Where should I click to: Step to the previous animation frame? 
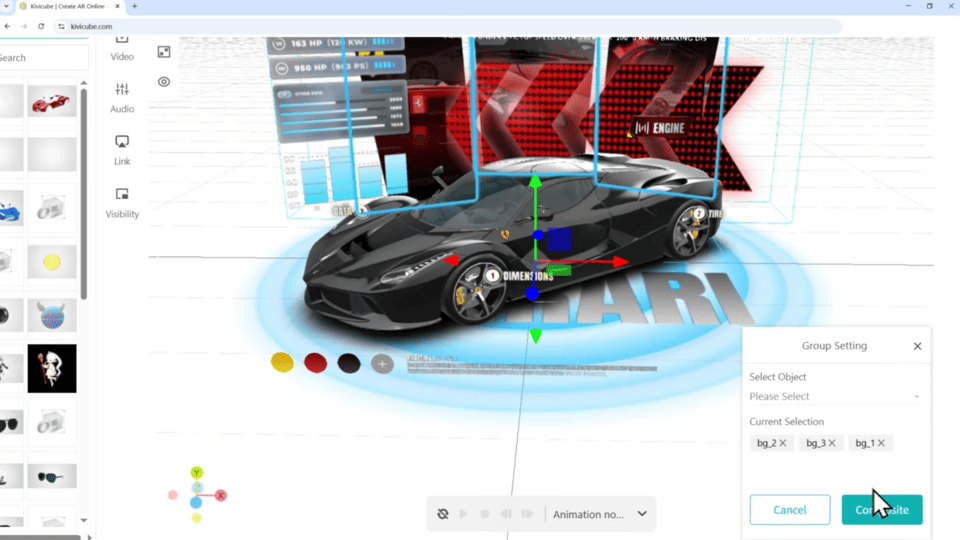pyautogui.click(x=506, y=514)
